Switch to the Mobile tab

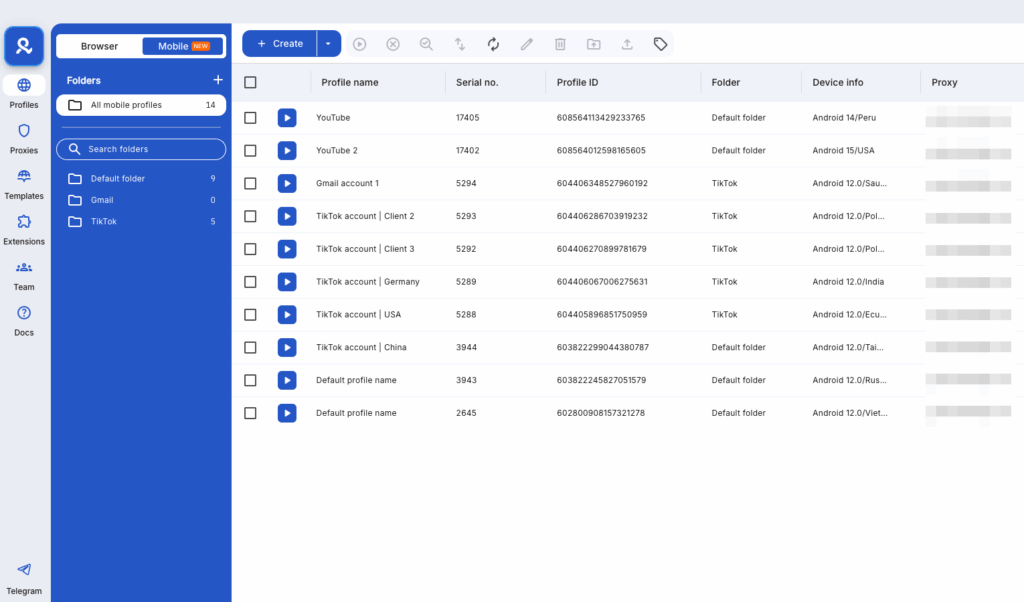coord(183,46)
